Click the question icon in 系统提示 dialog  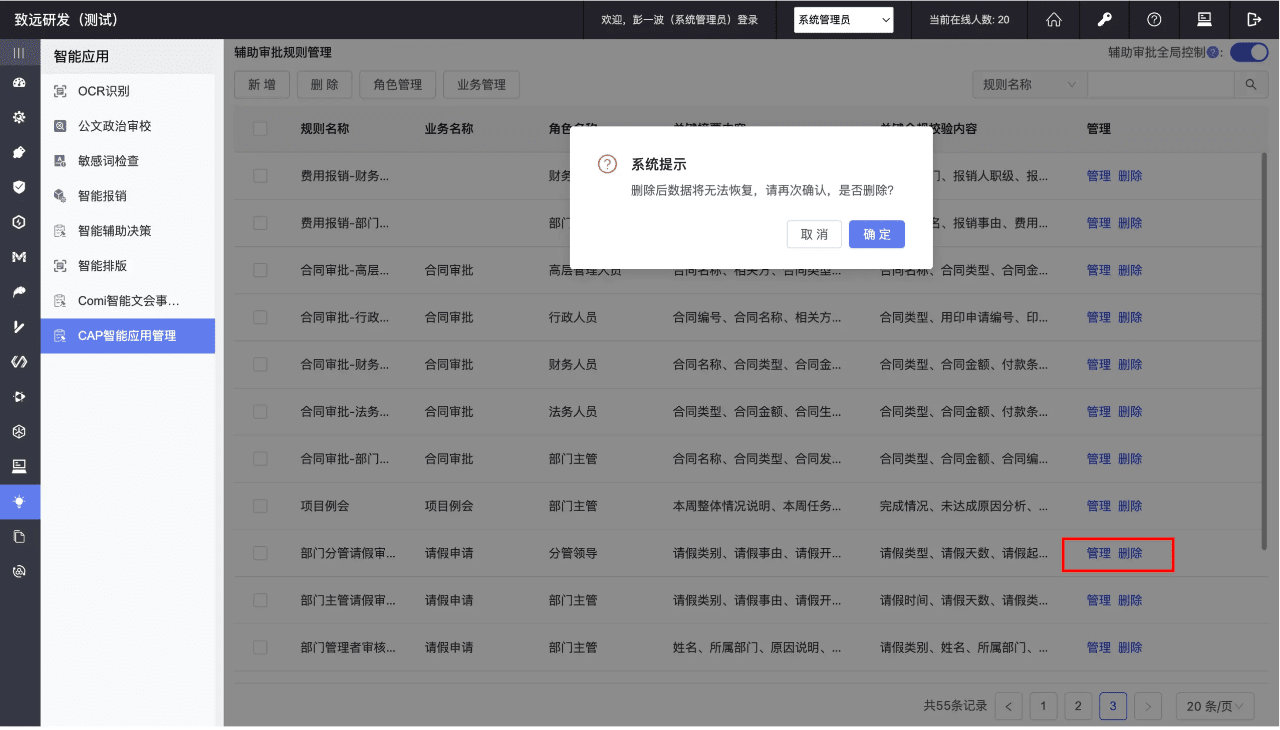607,164
